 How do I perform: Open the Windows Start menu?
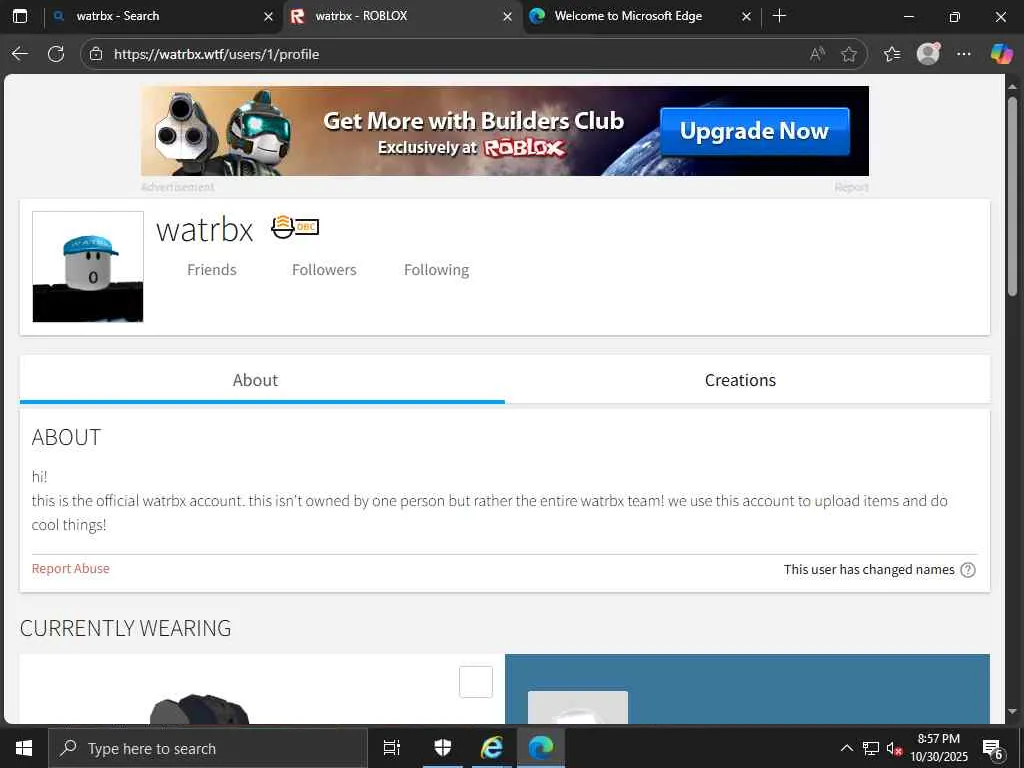pos(24,748)
